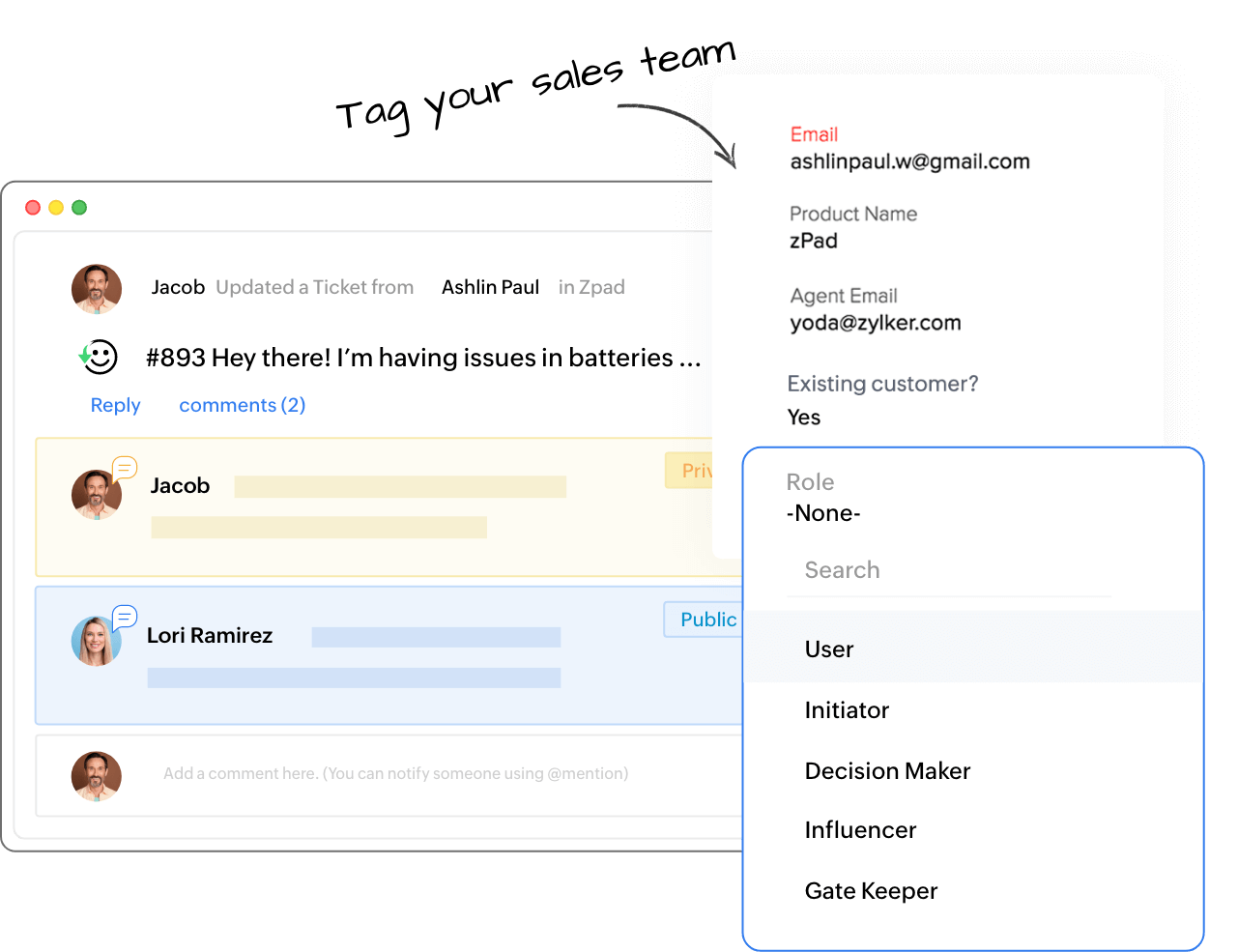Pick Decision Maker from the dropdown
Image resolution: width=1238 pixels, height=952 pixels.
tap(887, 771)
